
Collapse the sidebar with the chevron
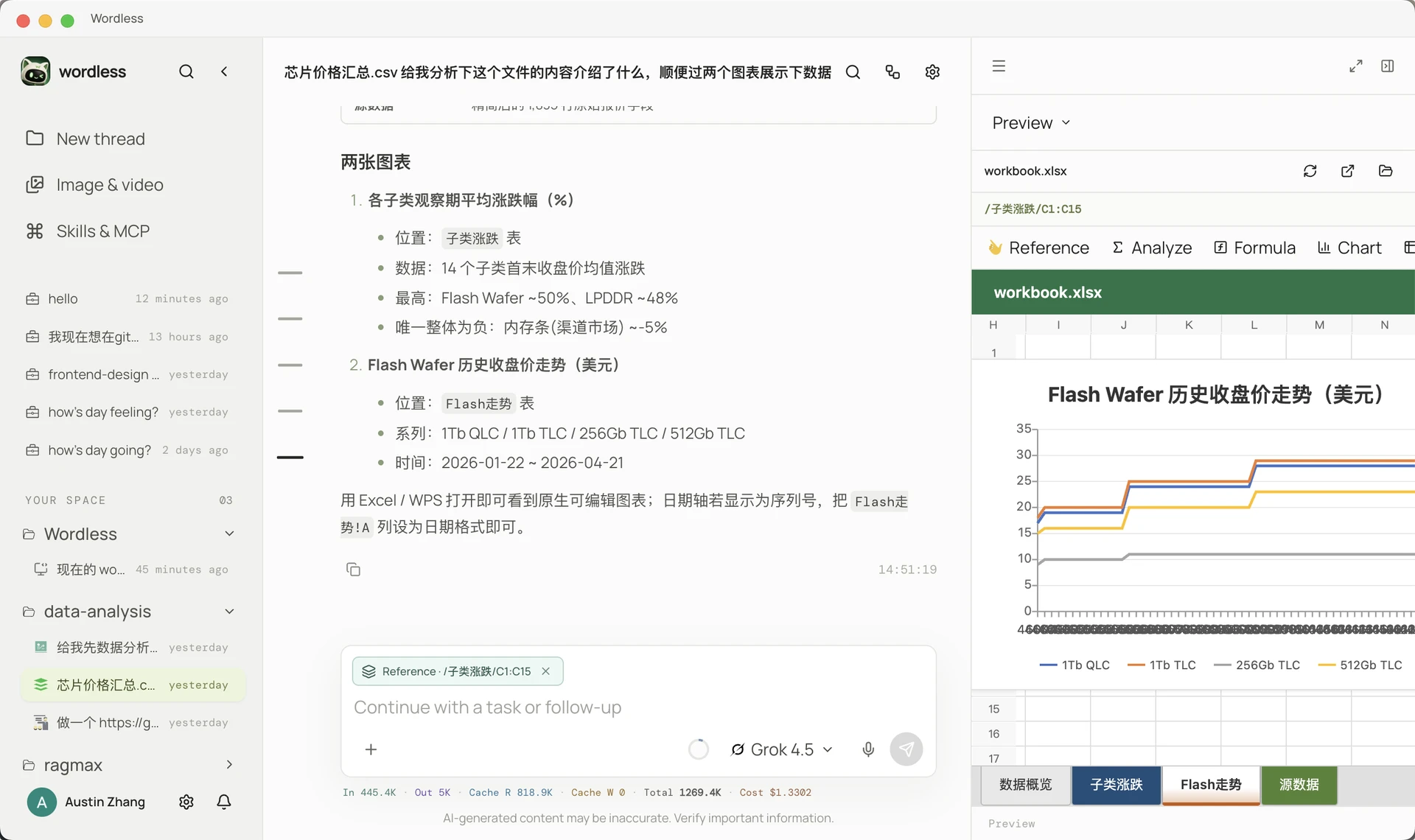coord(224,71)
